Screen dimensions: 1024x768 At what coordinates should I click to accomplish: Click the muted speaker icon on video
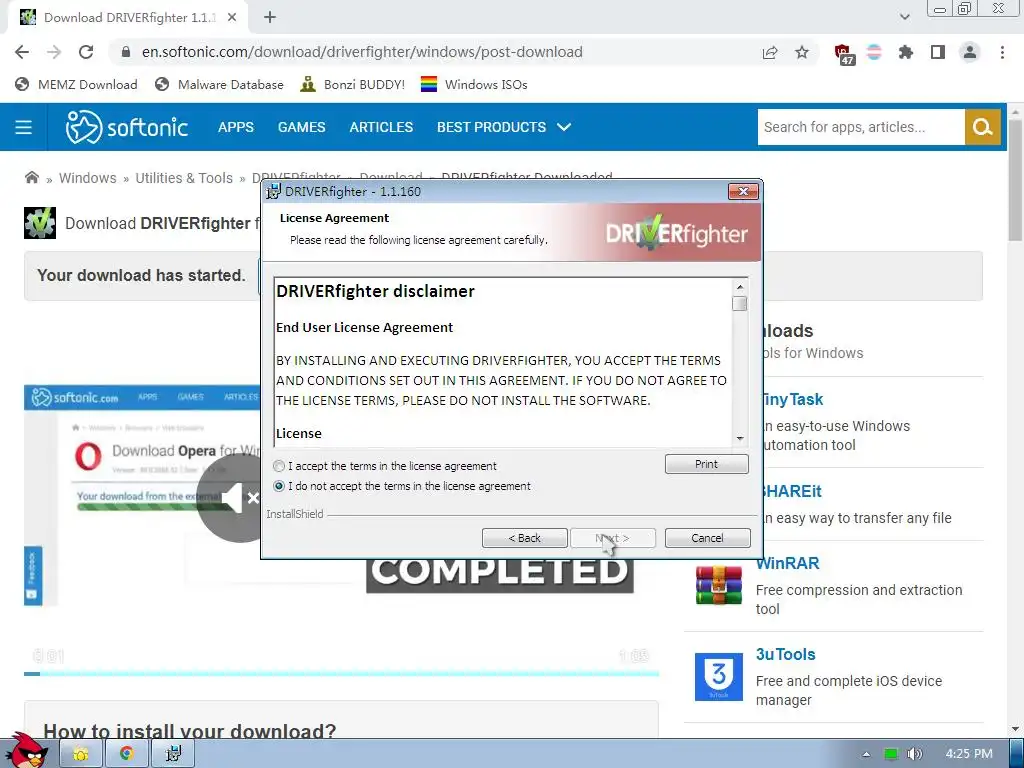point(240,498)
